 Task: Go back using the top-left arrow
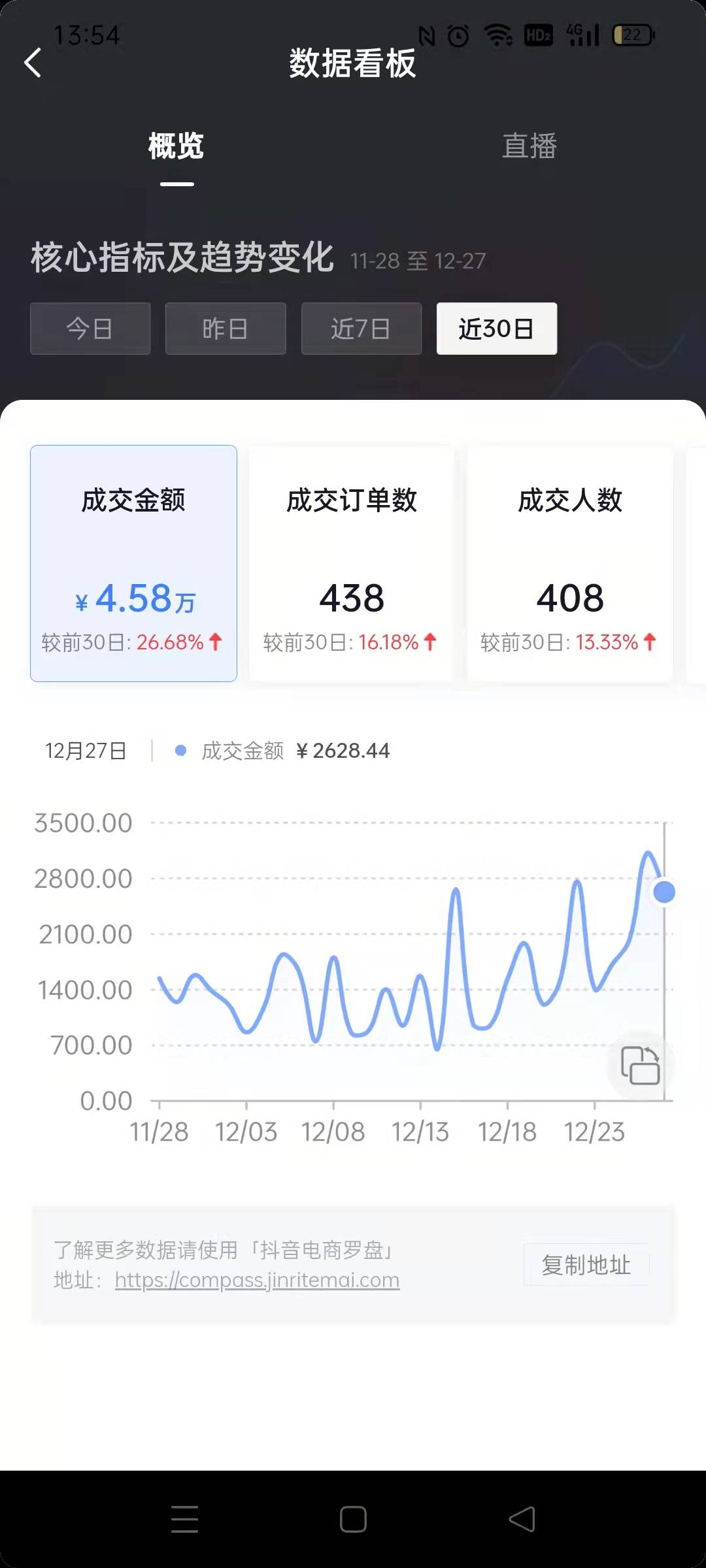coord(33,63)
